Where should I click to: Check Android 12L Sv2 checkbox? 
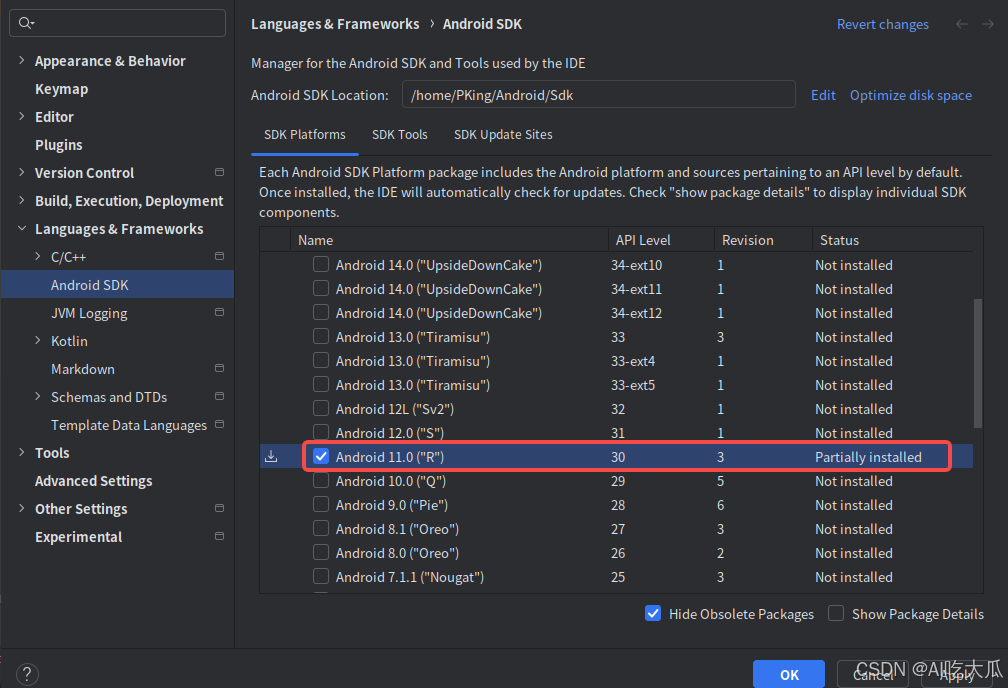tap(321, 408)
